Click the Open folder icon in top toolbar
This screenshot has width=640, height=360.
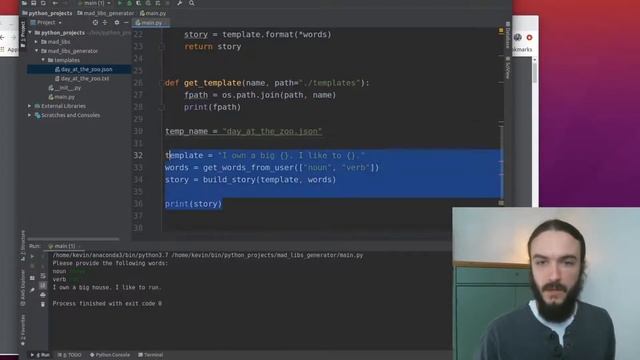pos(24,3)
